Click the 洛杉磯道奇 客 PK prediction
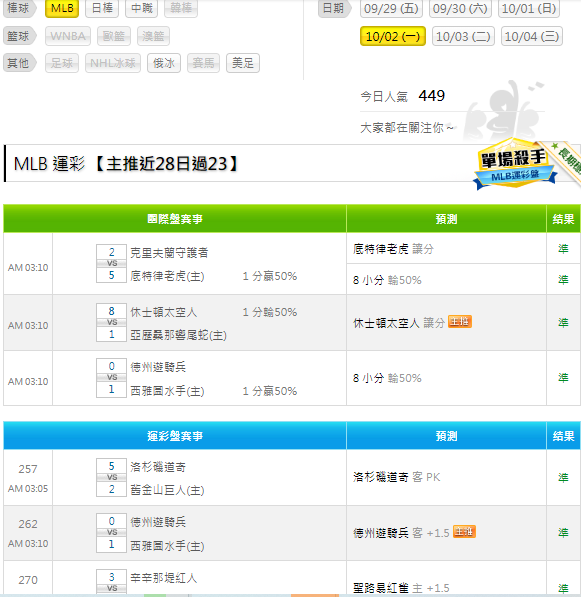The image size is (581, 597). 396,477
